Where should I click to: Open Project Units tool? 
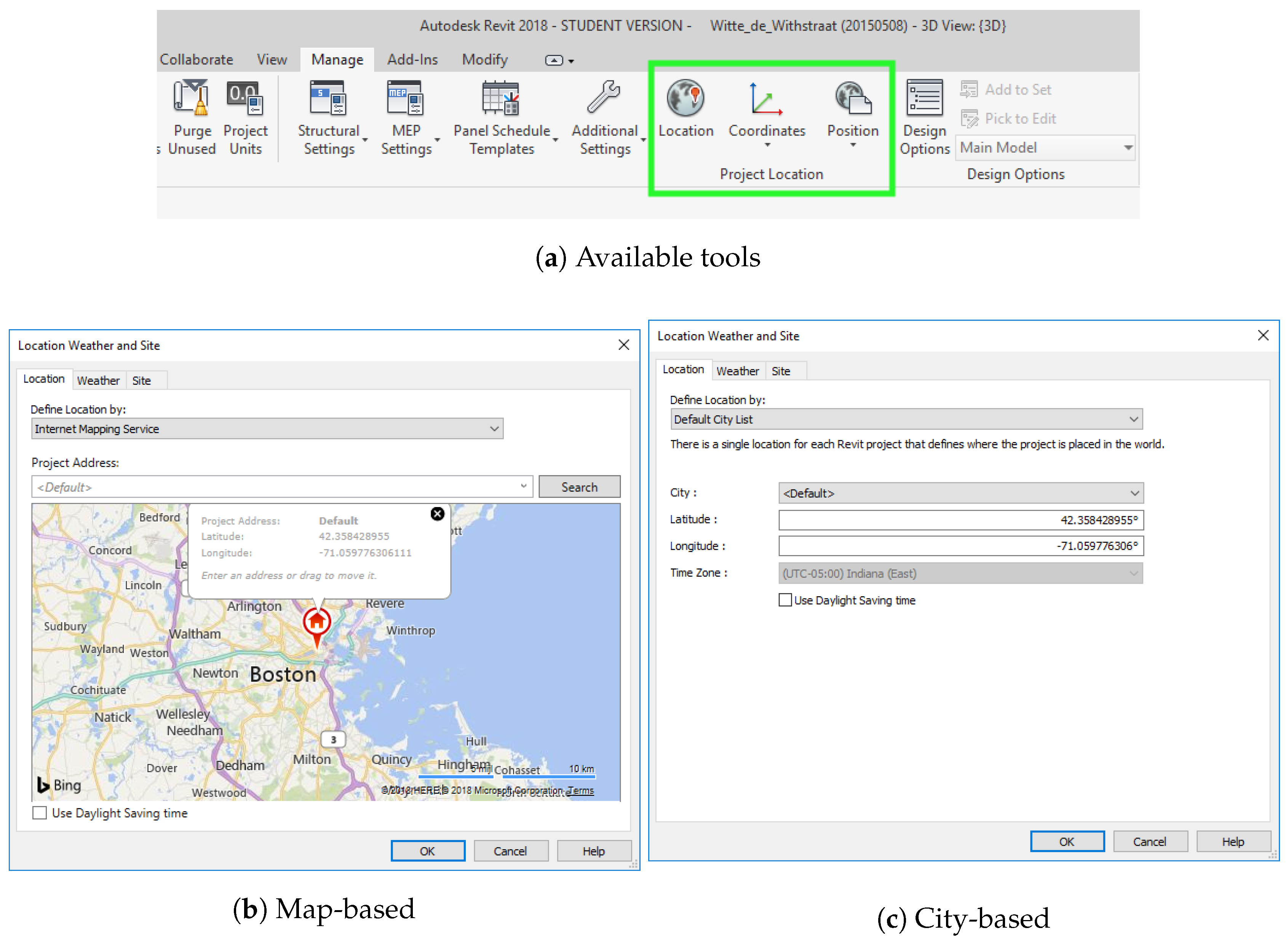(x=245, y=117)
